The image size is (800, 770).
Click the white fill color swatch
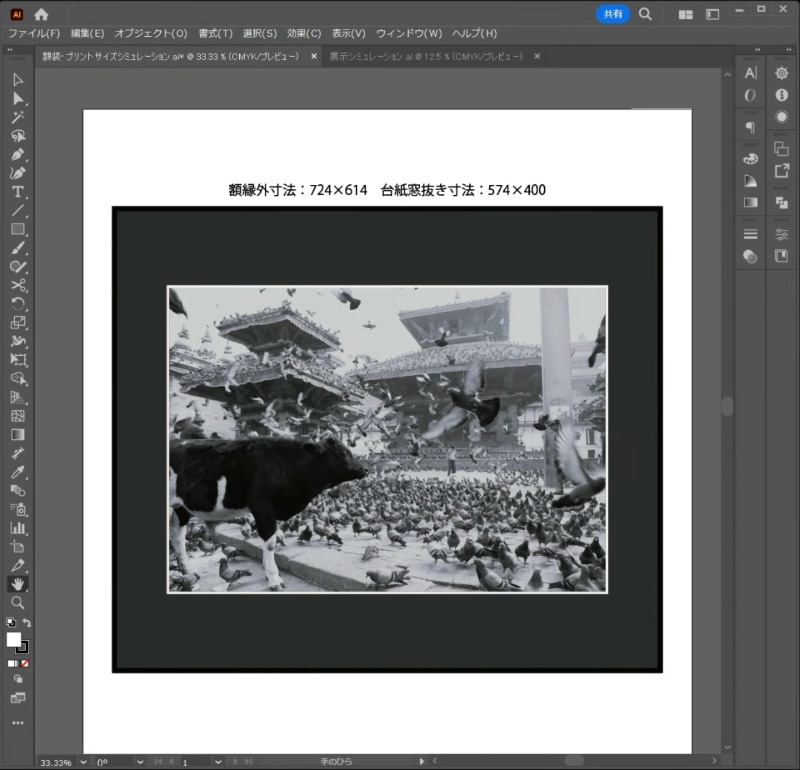point(14,640)
